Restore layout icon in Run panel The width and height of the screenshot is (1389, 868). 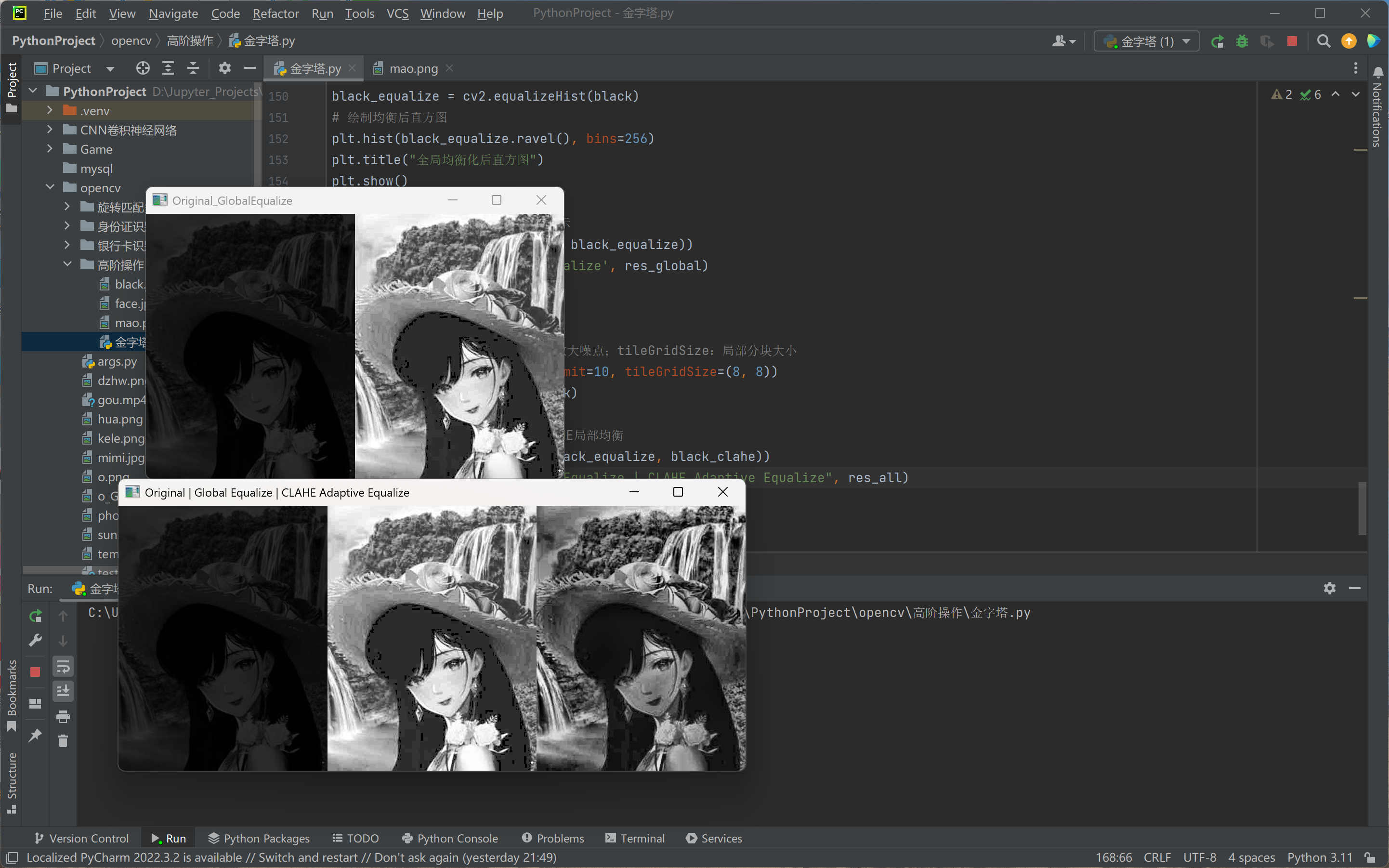[35, 704]
